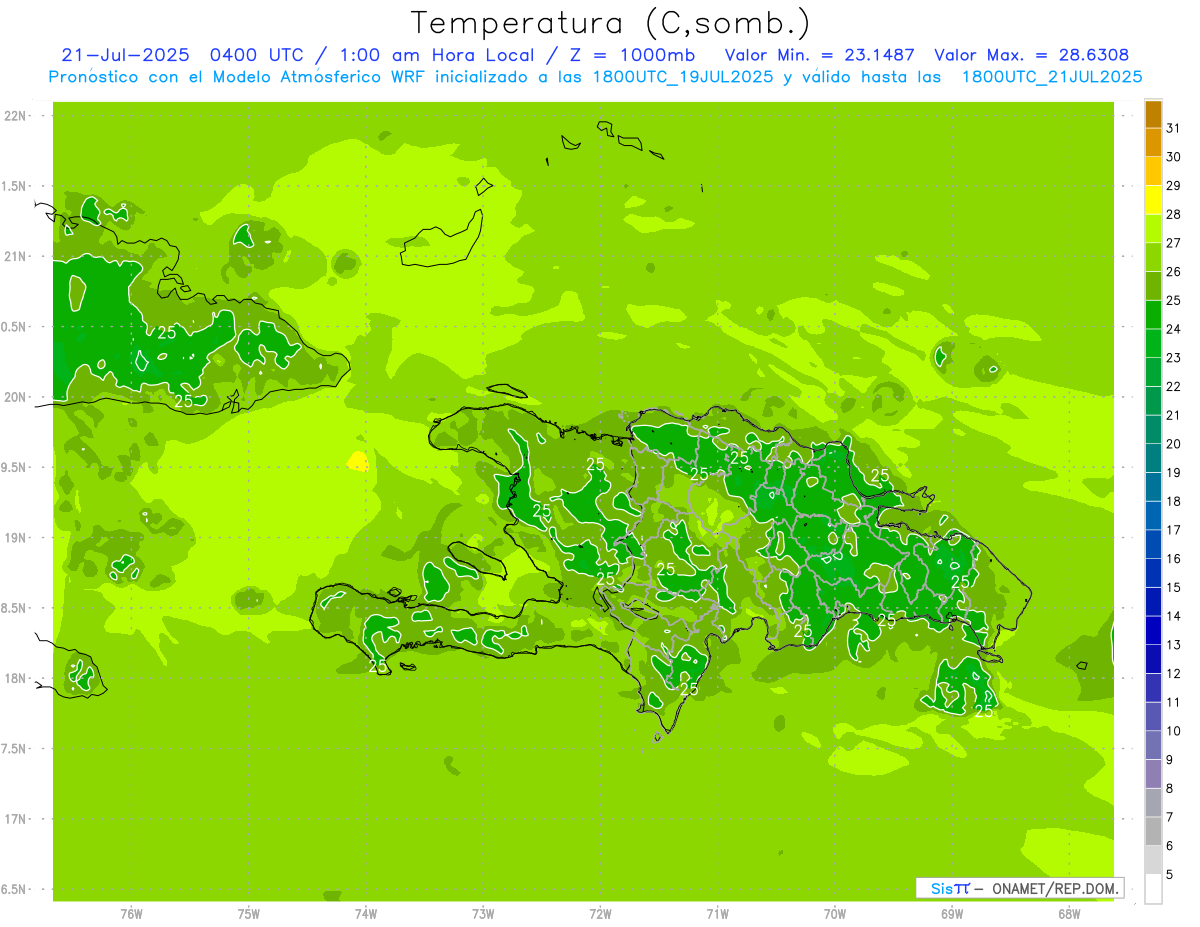Screen dimensions: 1200x927
Task: Click the '75W' longitude axis label
Action: 249,913
